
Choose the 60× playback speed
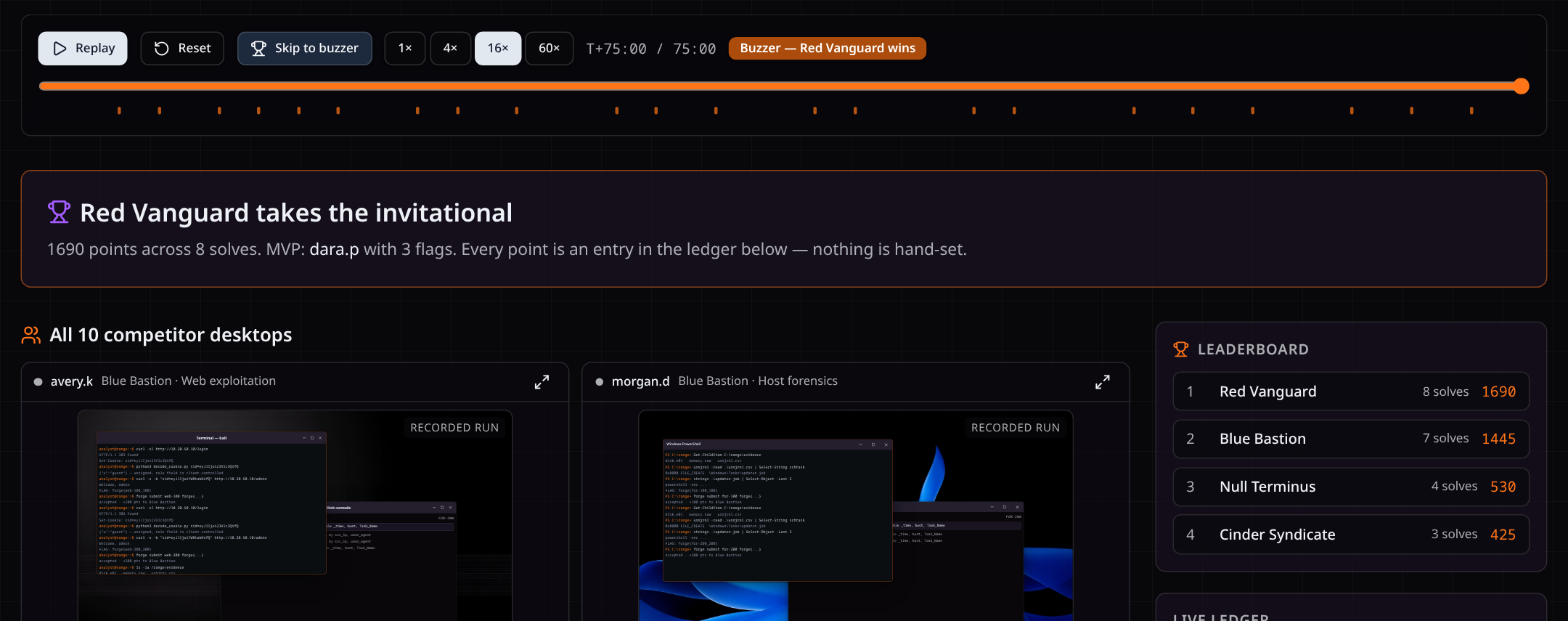(550, 48)
